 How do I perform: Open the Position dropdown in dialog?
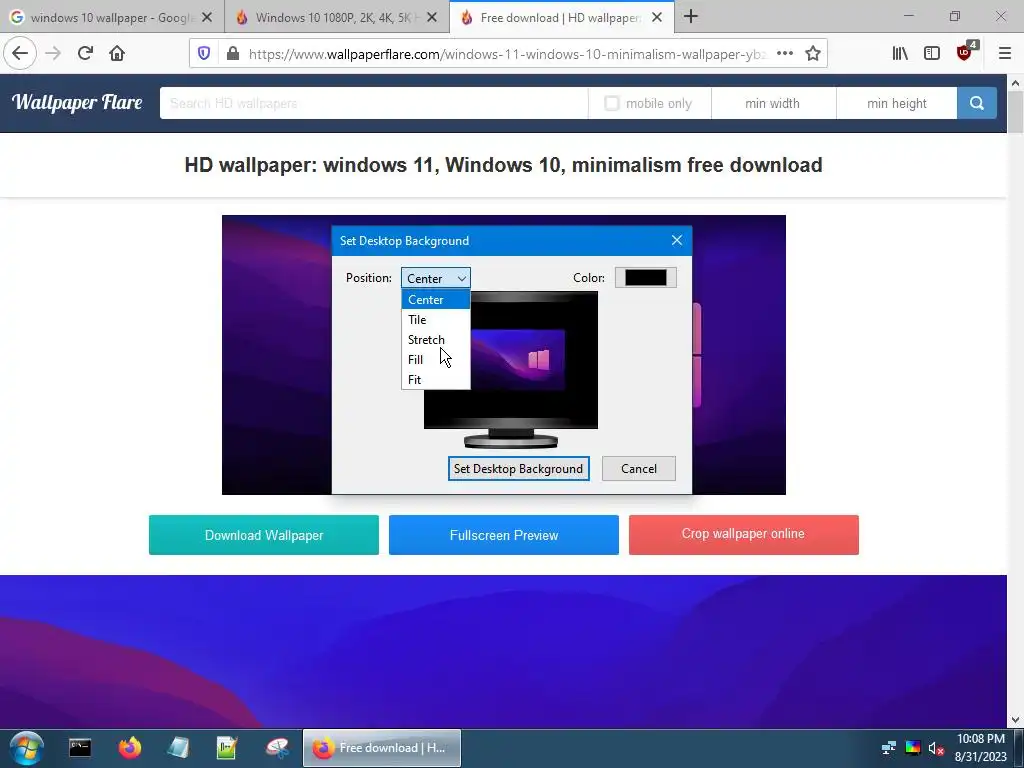tap(436, 278)
